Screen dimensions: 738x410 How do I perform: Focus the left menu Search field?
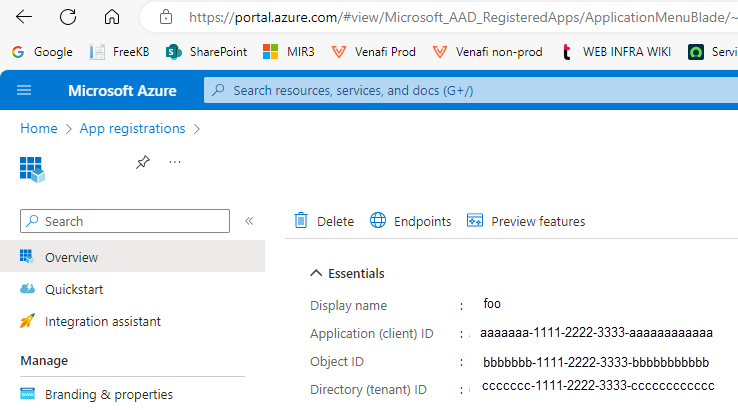[x=125, y=221]
